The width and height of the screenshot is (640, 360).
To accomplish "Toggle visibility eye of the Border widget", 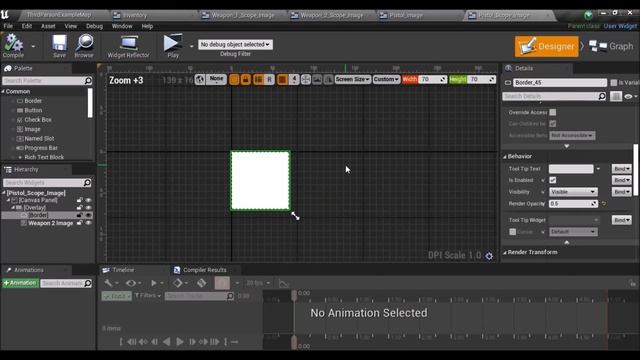I will click(88, 215).
